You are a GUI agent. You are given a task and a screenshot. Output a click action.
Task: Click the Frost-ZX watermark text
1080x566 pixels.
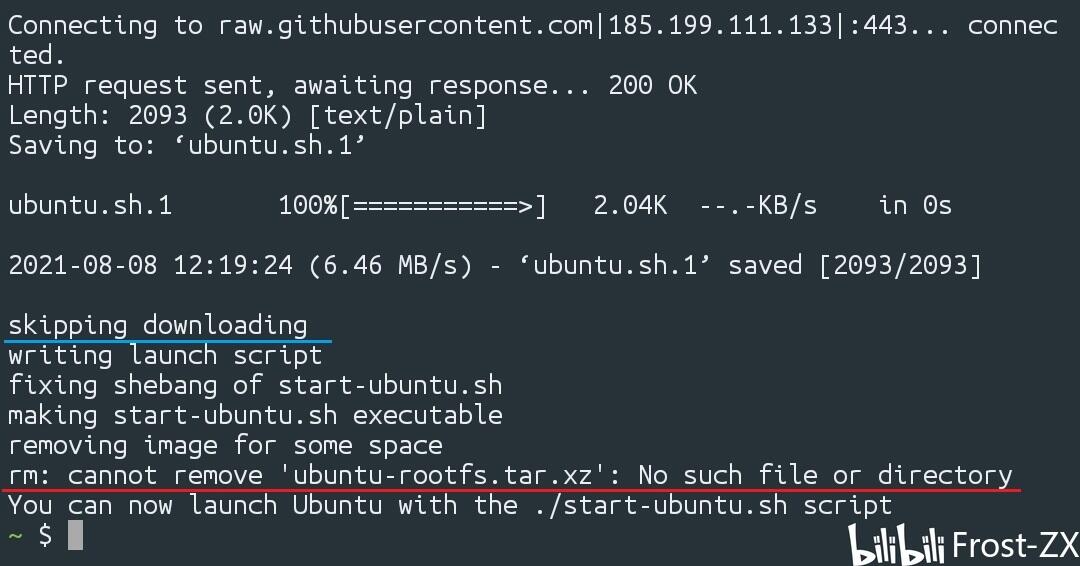click(x=1015, y=545)
